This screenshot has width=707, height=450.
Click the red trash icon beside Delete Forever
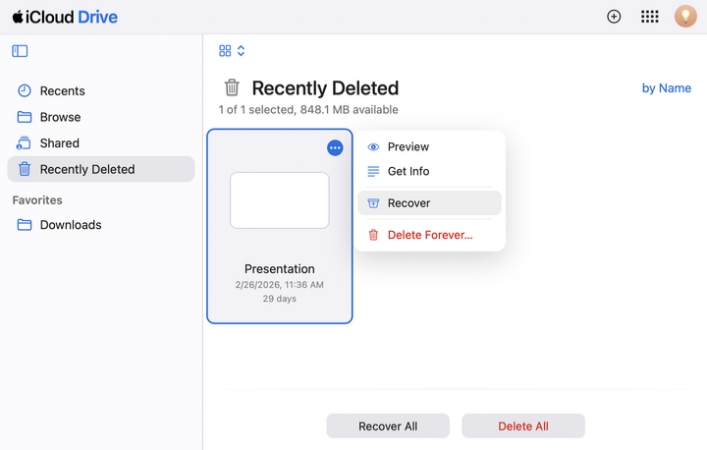point(373,235)
